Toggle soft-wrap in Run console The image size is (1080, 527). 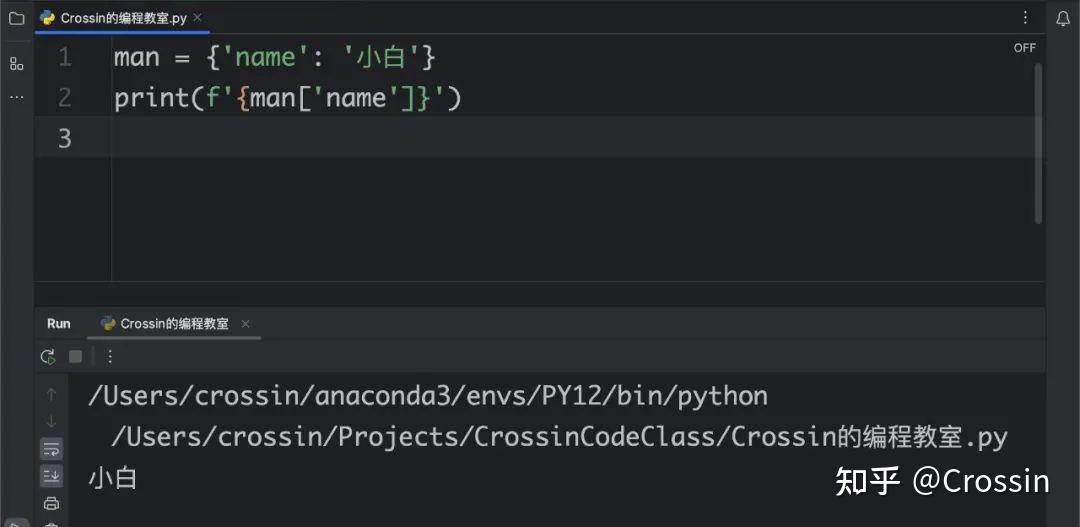51,449
